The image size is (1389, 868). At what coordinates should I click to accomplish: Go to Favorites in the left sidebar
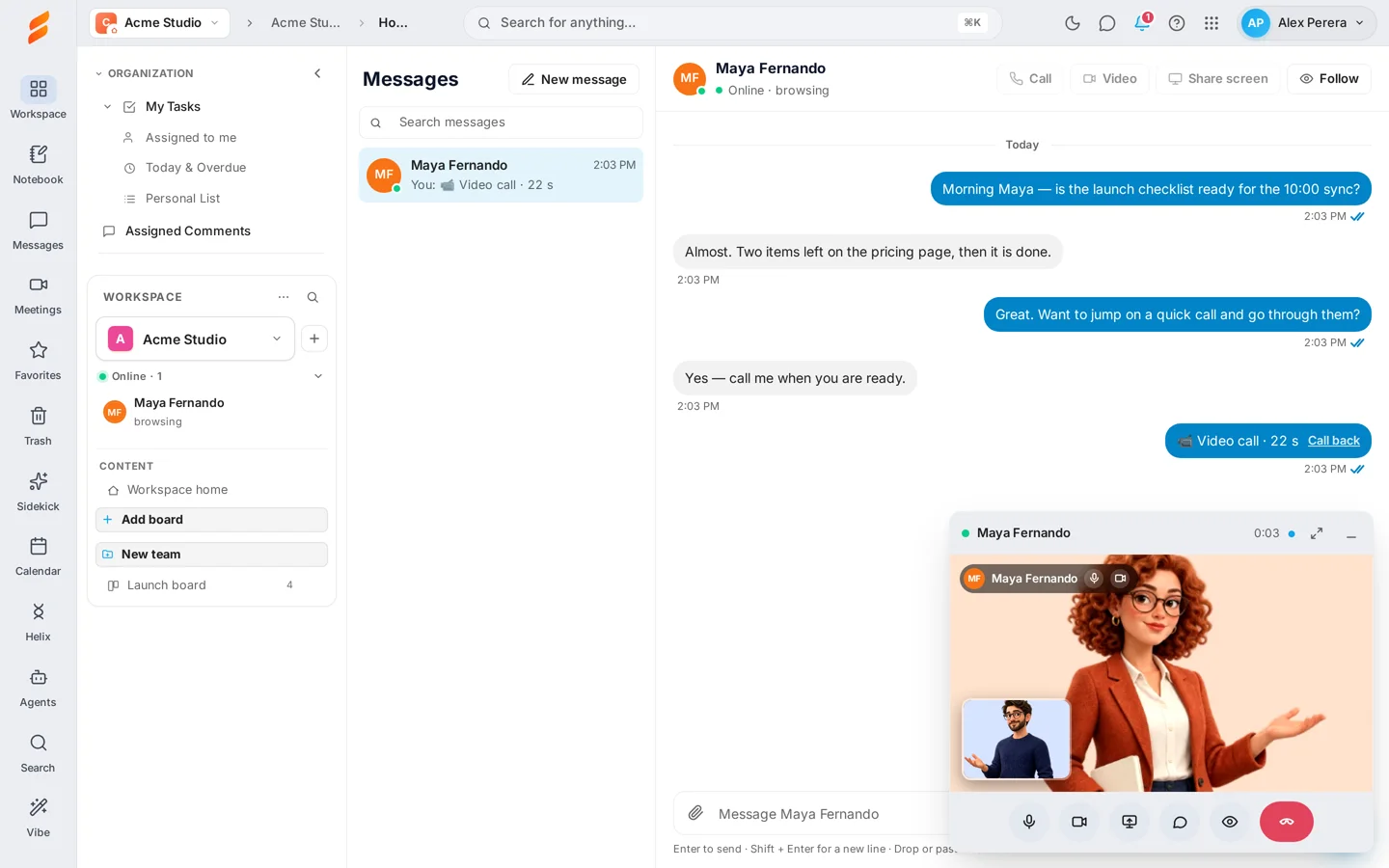(39, 361)
